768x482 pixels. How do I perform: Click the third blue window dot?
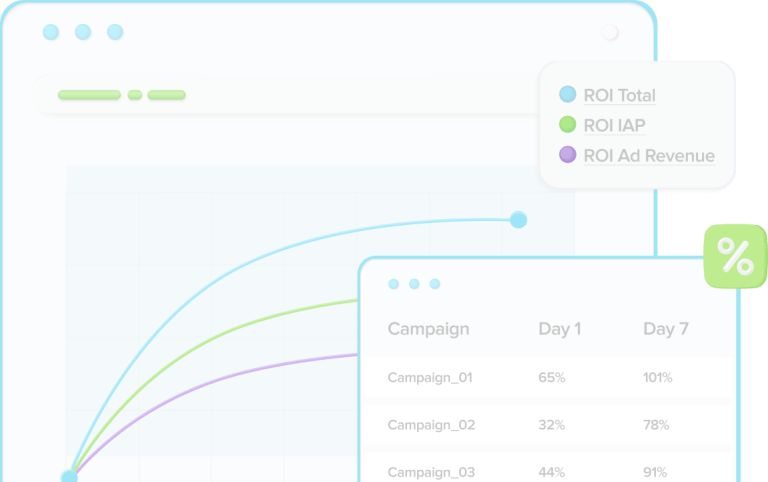(115, 32)
